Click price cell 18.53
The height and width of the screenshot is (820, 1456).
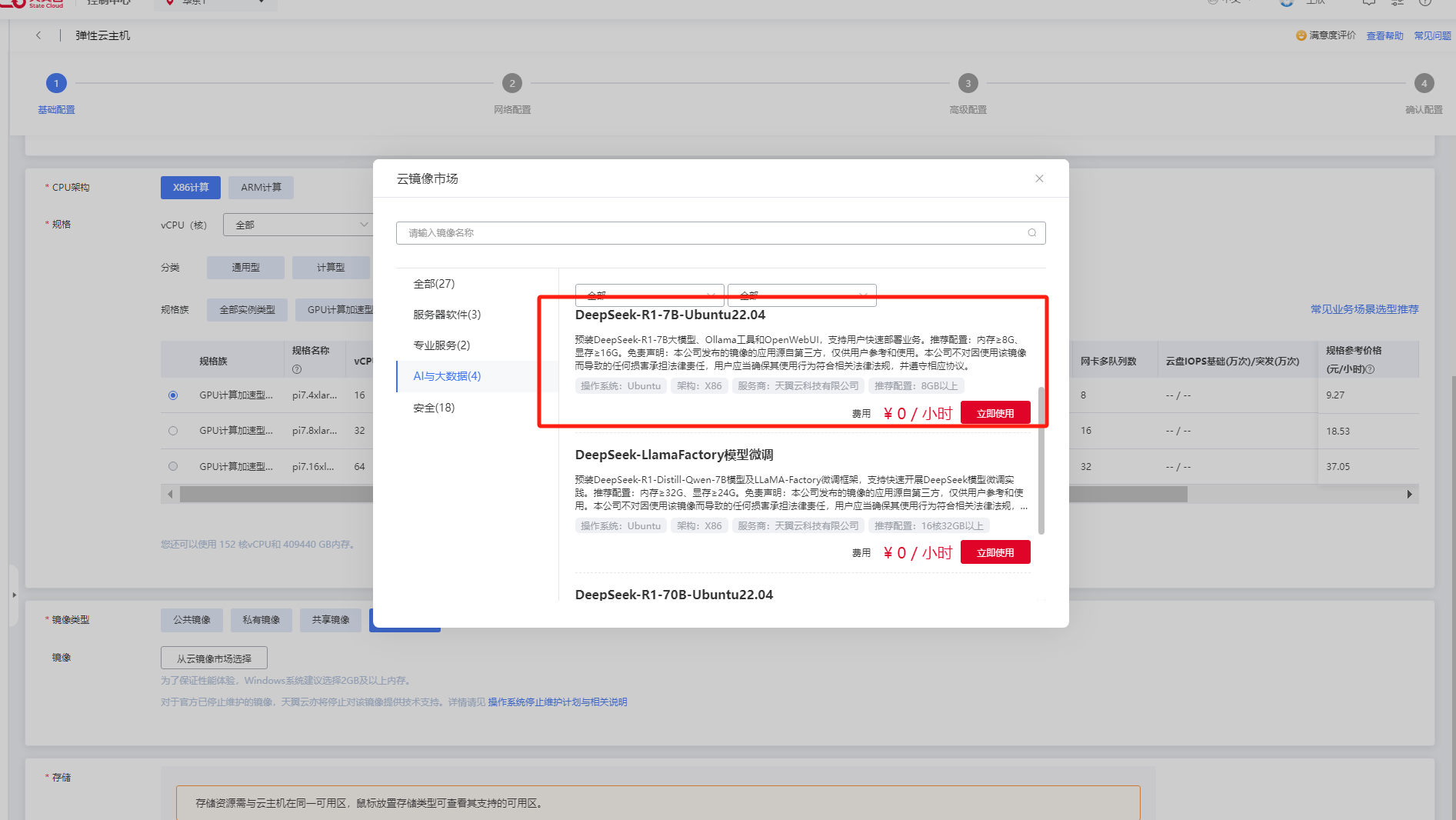coord(1338,432)
